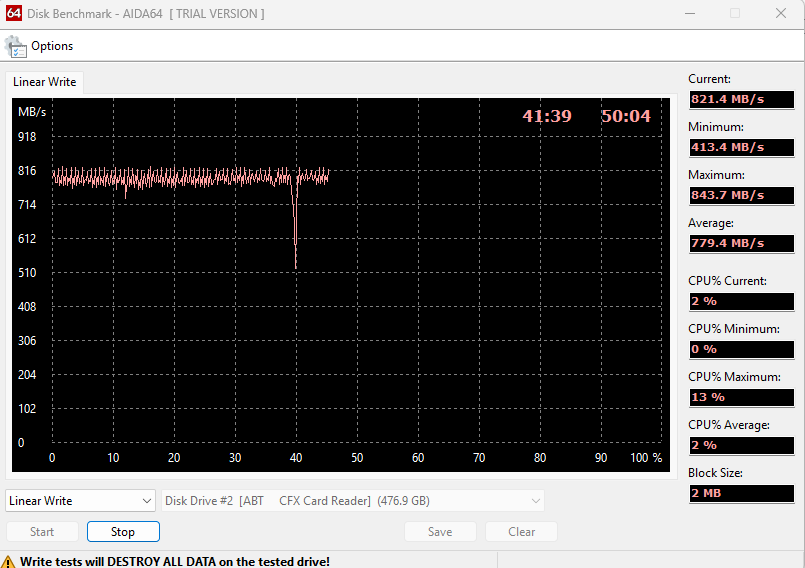Click the Average speed value 779.4 MB/s
The height and width of the screenshot is (568, 805).
[741, 243]
